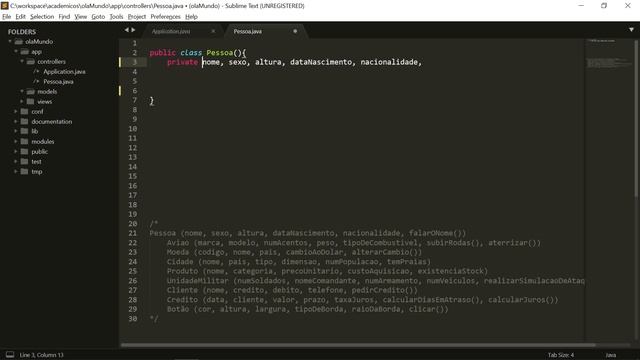Screen dimensions: 640x360
Task: Click 'Botão' in the comment on line 29
Action: pos(178,309)
